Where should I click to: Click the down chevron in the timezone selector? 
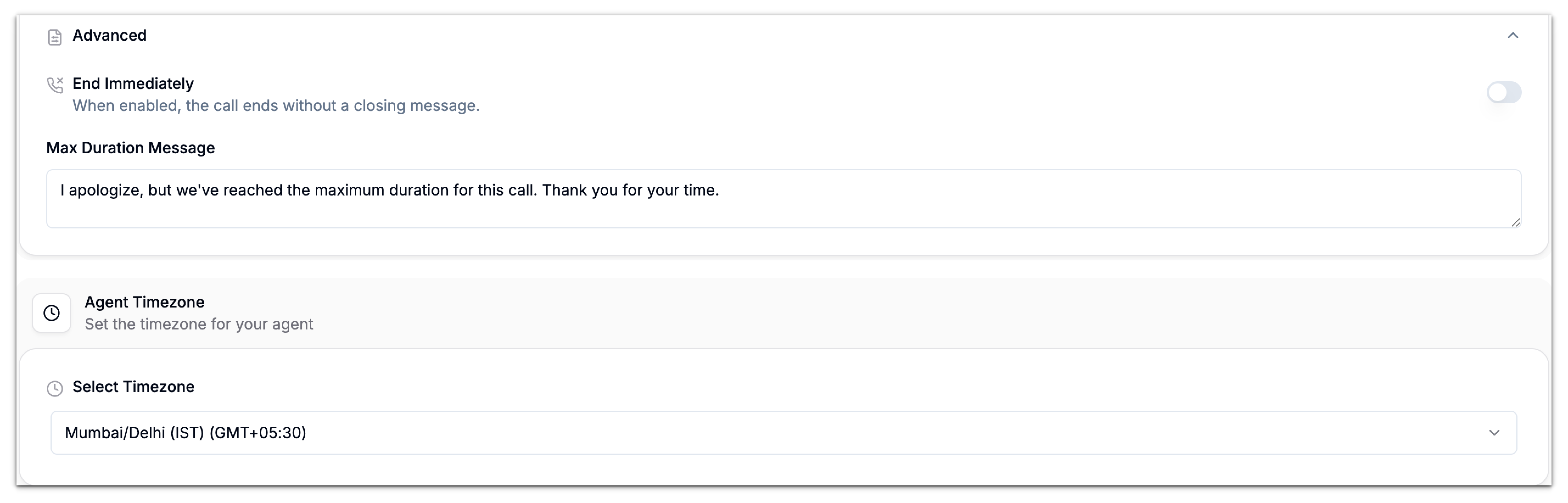coord(1494,432)
